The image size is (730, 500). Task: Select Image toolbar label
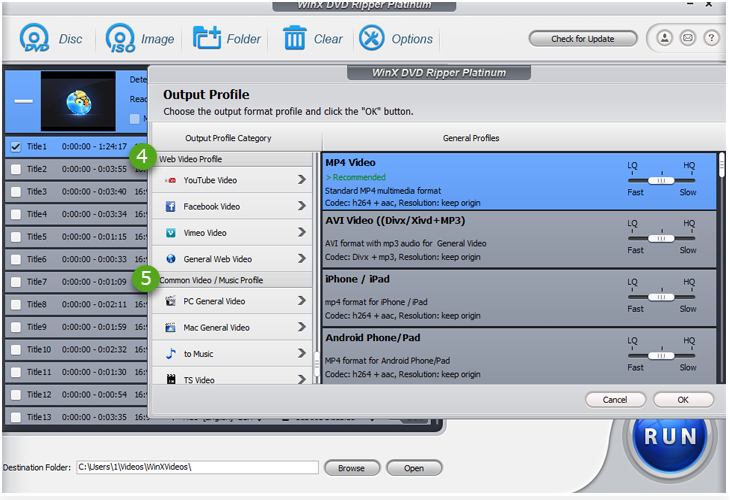click(157, 40)
